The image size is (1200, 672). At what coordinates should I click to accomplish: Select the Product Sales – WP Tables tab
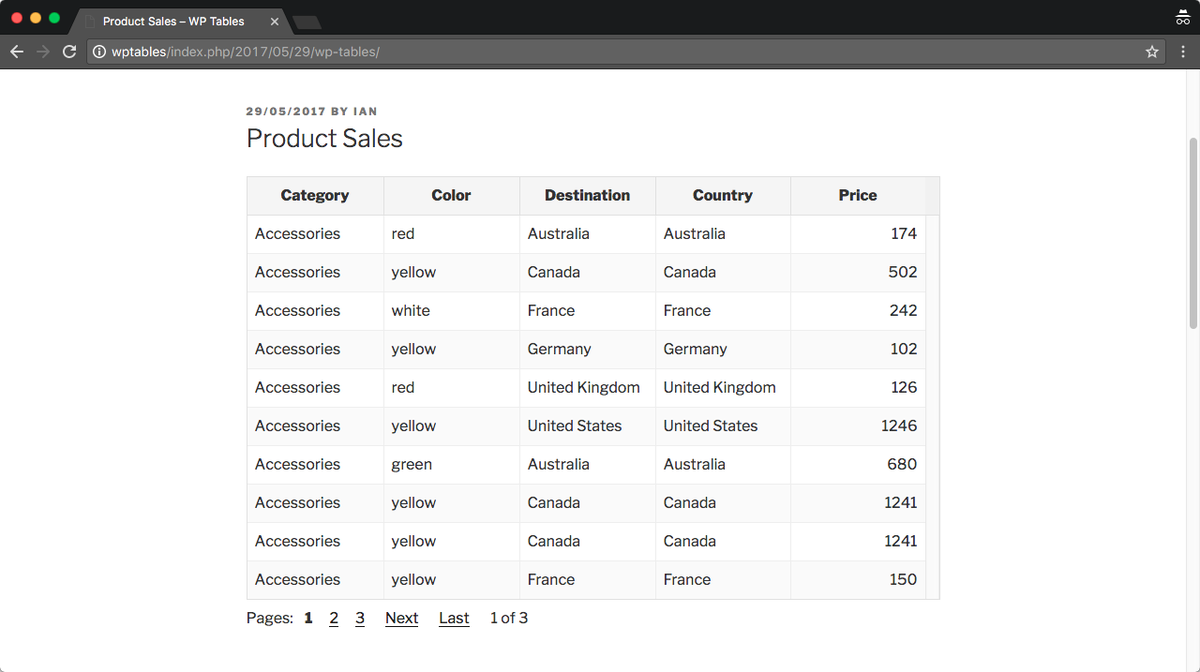(x=180, y=21)
